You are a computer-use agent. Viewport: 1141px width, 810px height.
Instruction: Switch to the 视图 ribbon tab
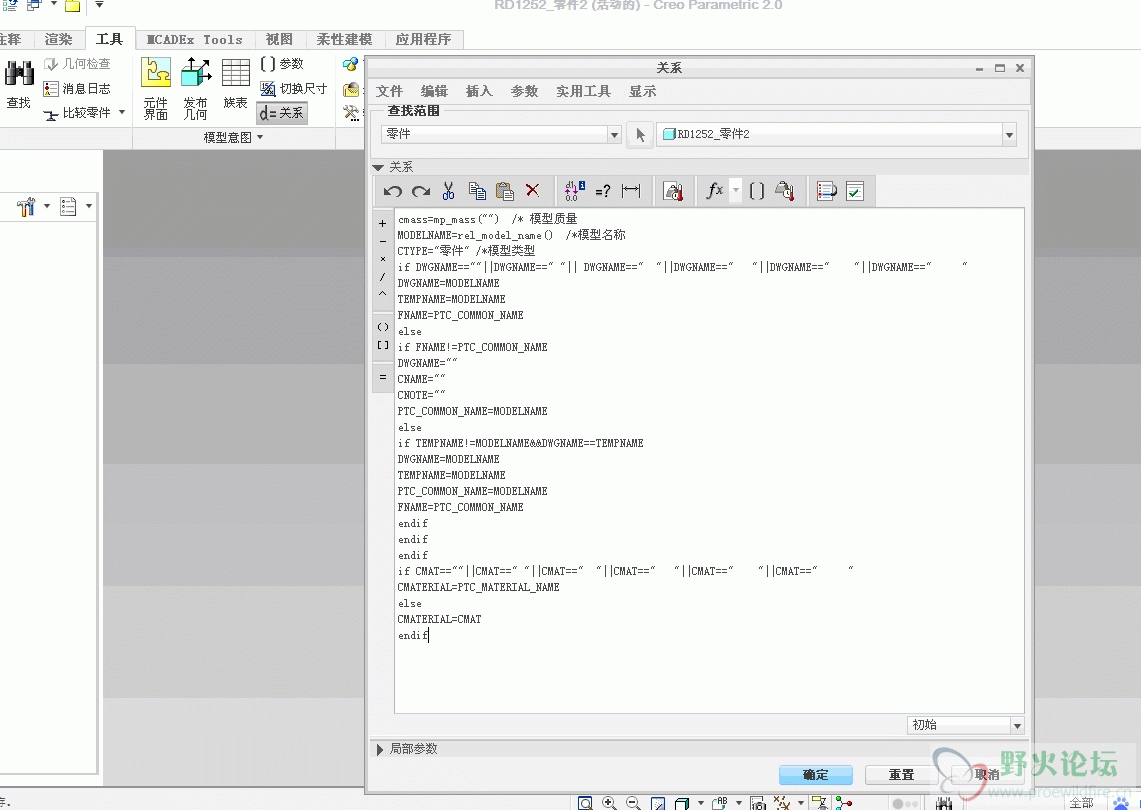tap(279, 39)
